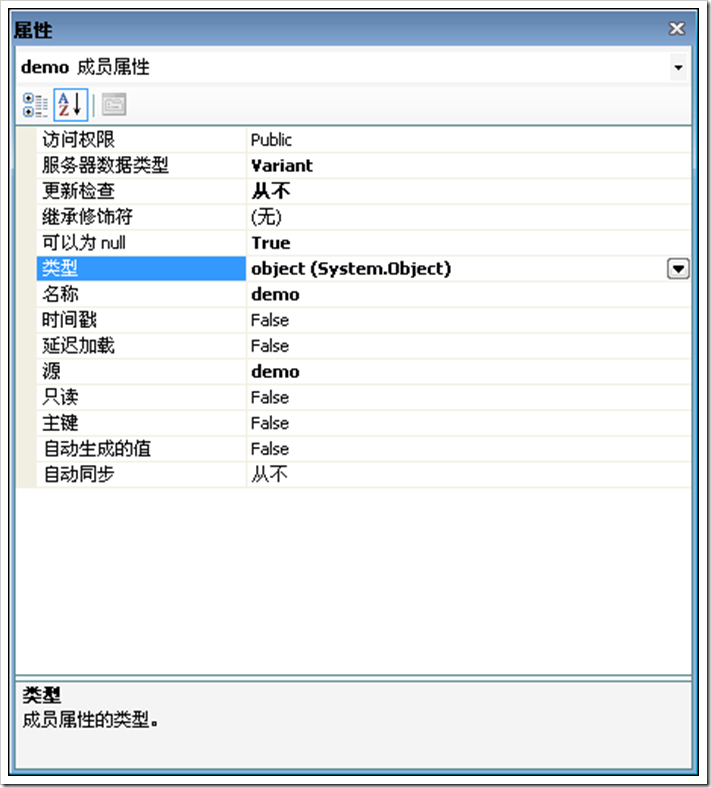This screenshot has width=711, height=788.
Task: Click the False value for 只读
Action: 468,398
